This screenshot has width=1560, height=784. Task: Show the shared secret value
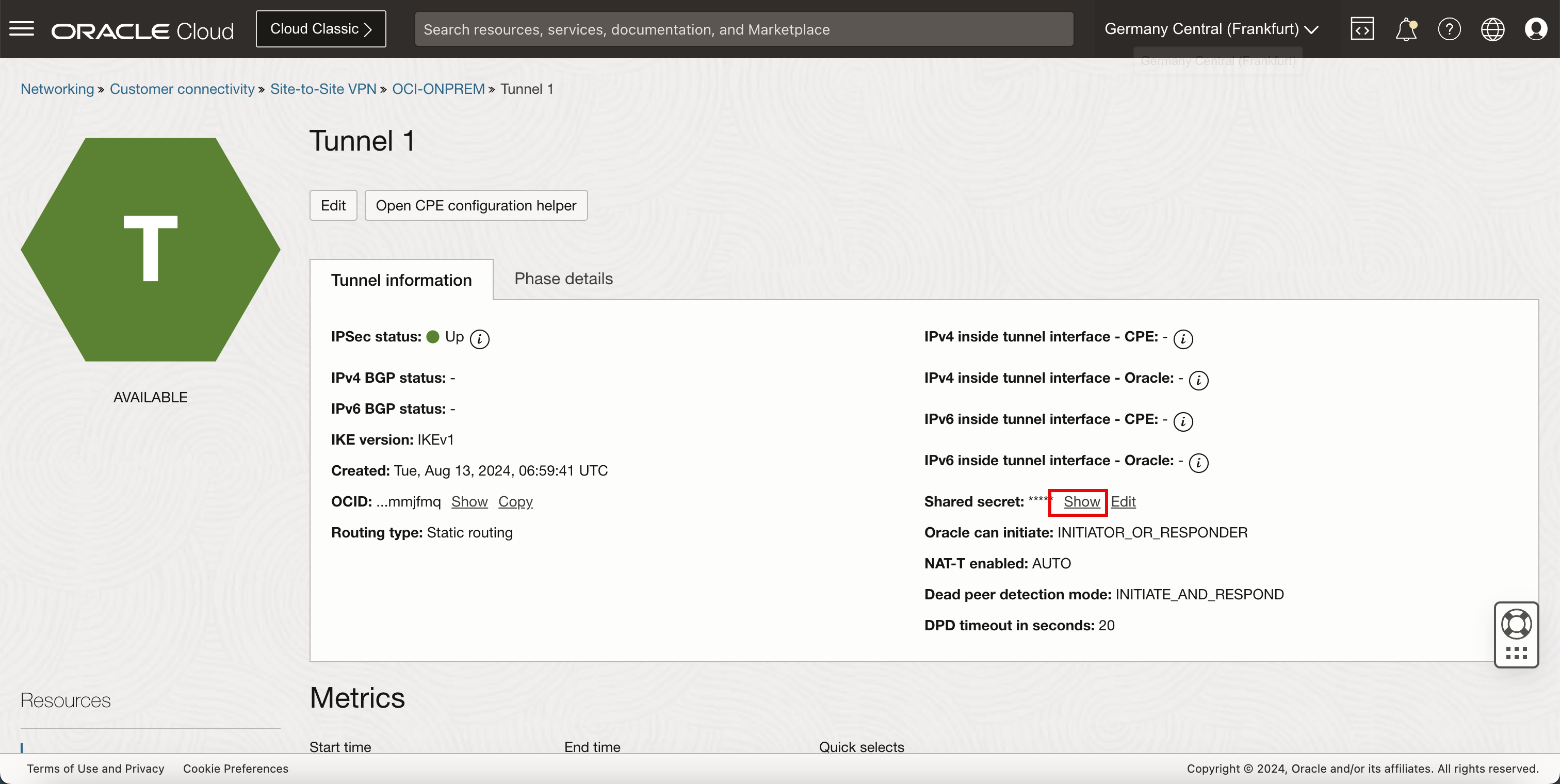[1081, 501]
